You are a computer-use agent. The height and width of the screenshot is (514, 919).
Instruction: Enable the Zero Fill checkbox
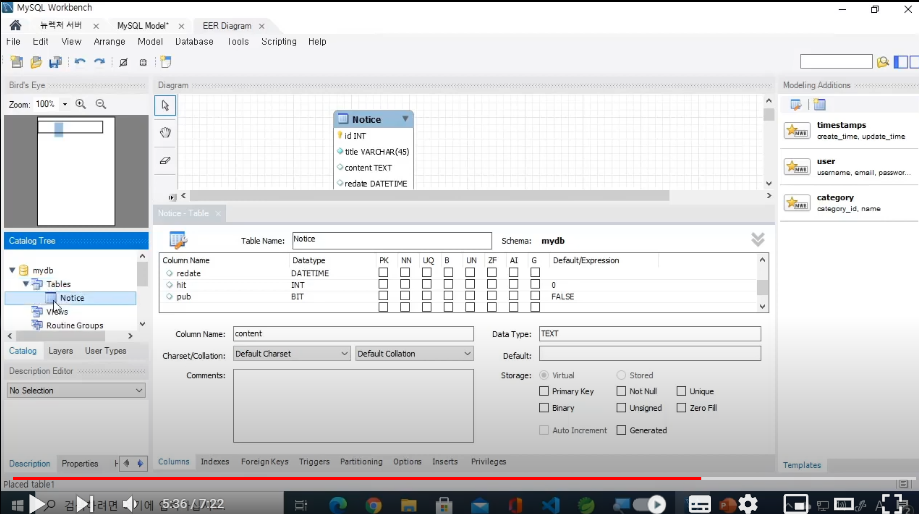coord(681,407)
